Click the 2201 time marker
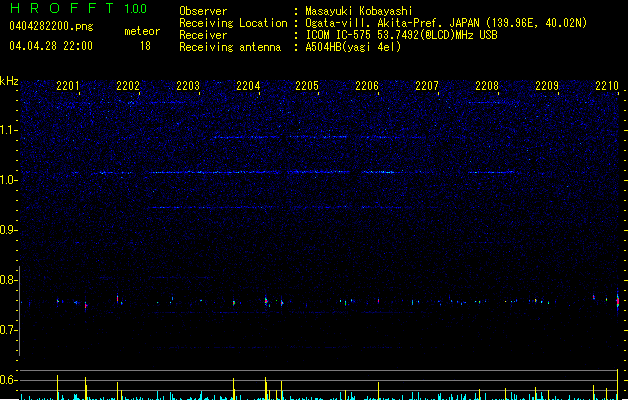Viewport: 629px width, 400px height. click(x=68, y=85)
